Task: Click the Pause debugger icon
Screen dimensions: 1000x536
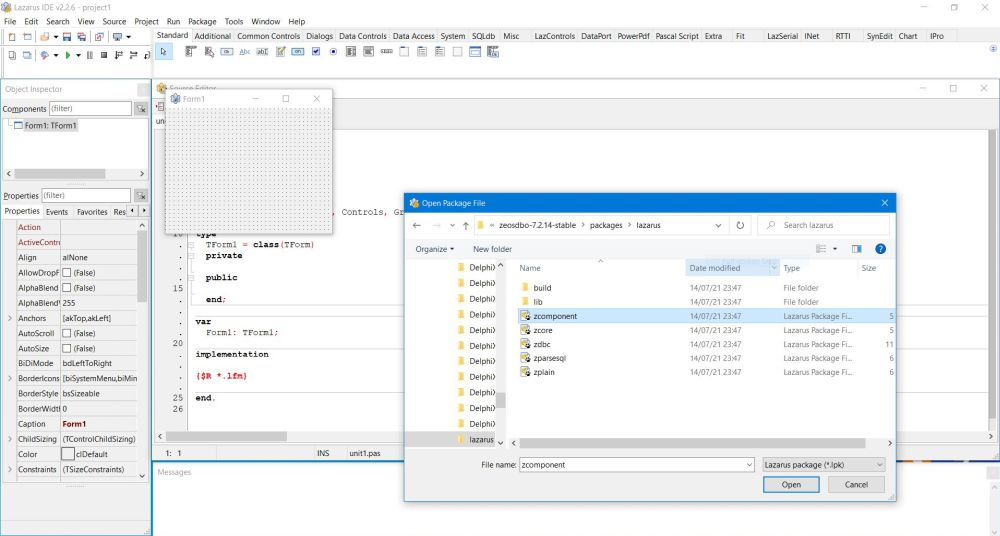Action: 89,56
